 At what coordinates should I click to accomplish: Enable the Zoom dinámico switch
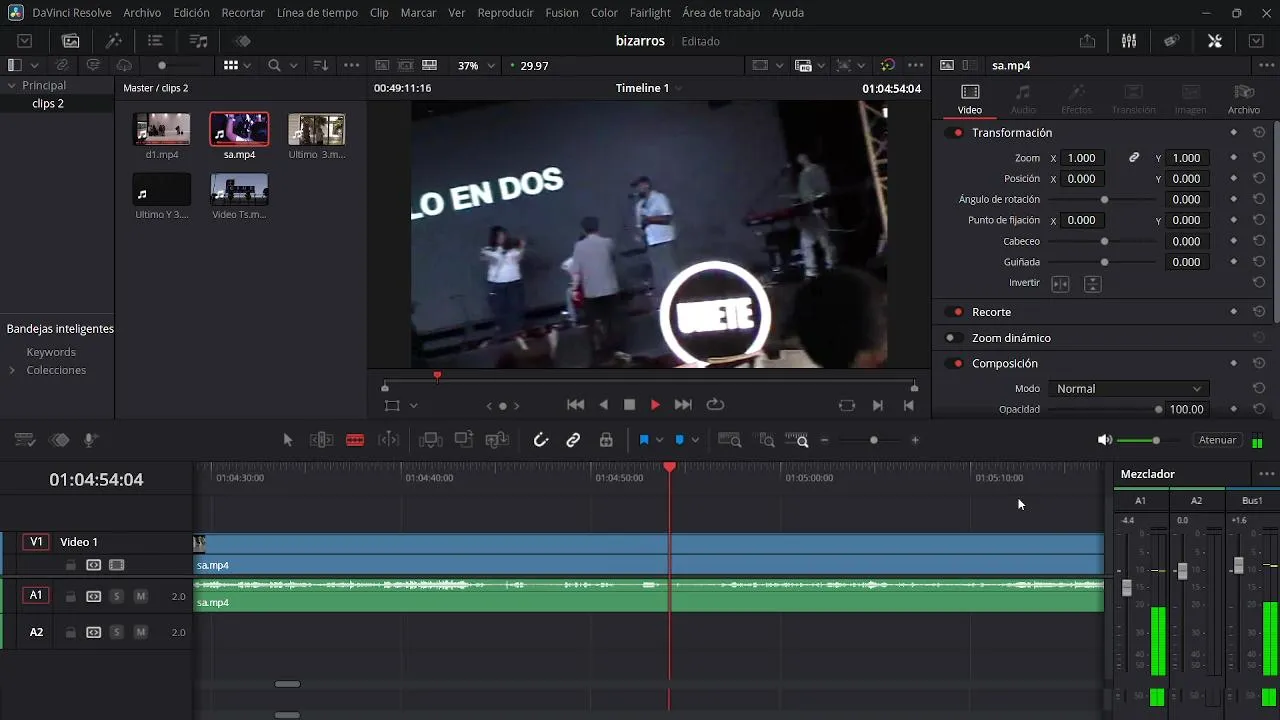[956, 338]
